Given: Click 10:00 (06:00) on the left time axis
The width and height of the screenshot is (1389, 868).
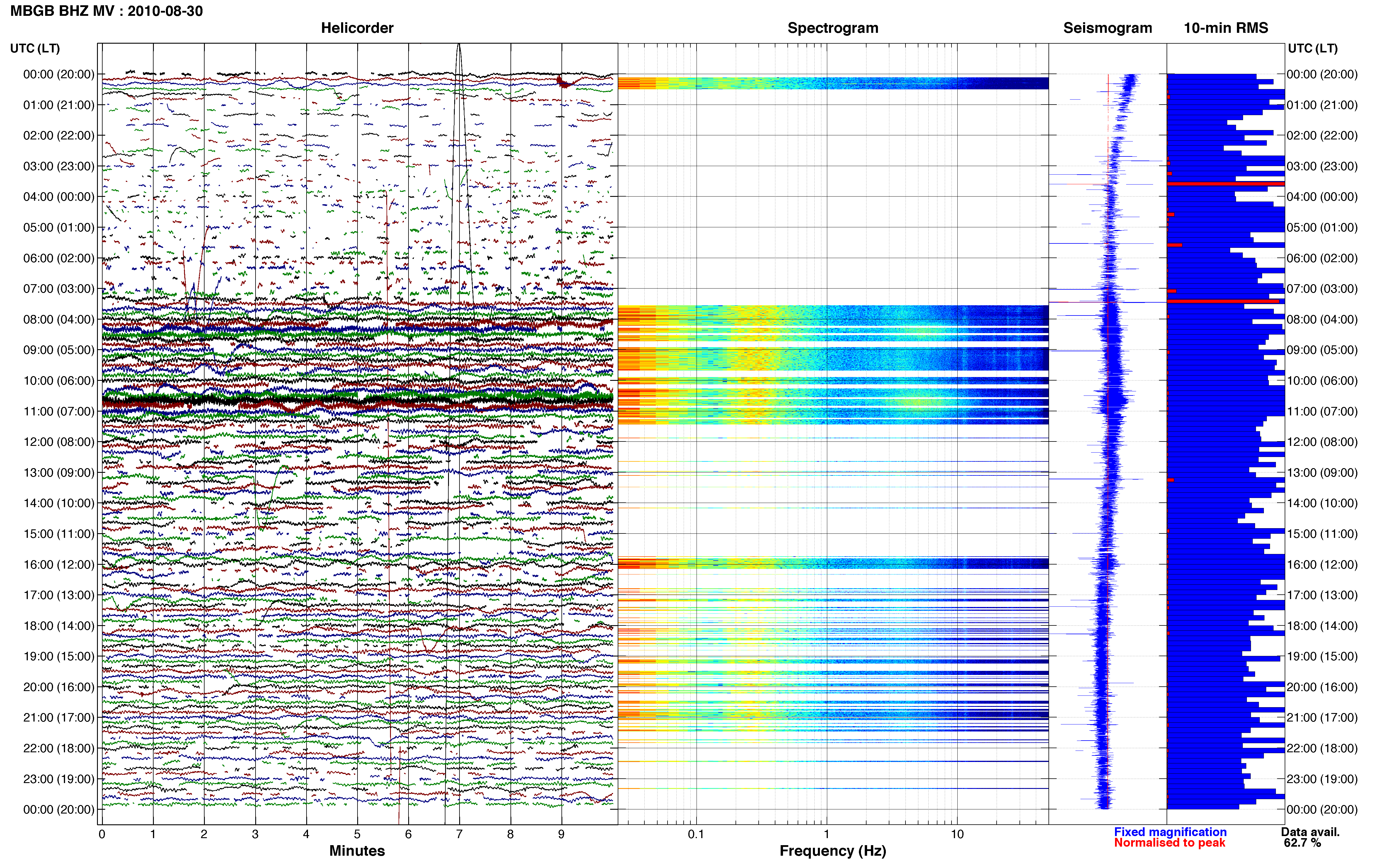Looking at the screenshot, I should click(x=59, y=381).
